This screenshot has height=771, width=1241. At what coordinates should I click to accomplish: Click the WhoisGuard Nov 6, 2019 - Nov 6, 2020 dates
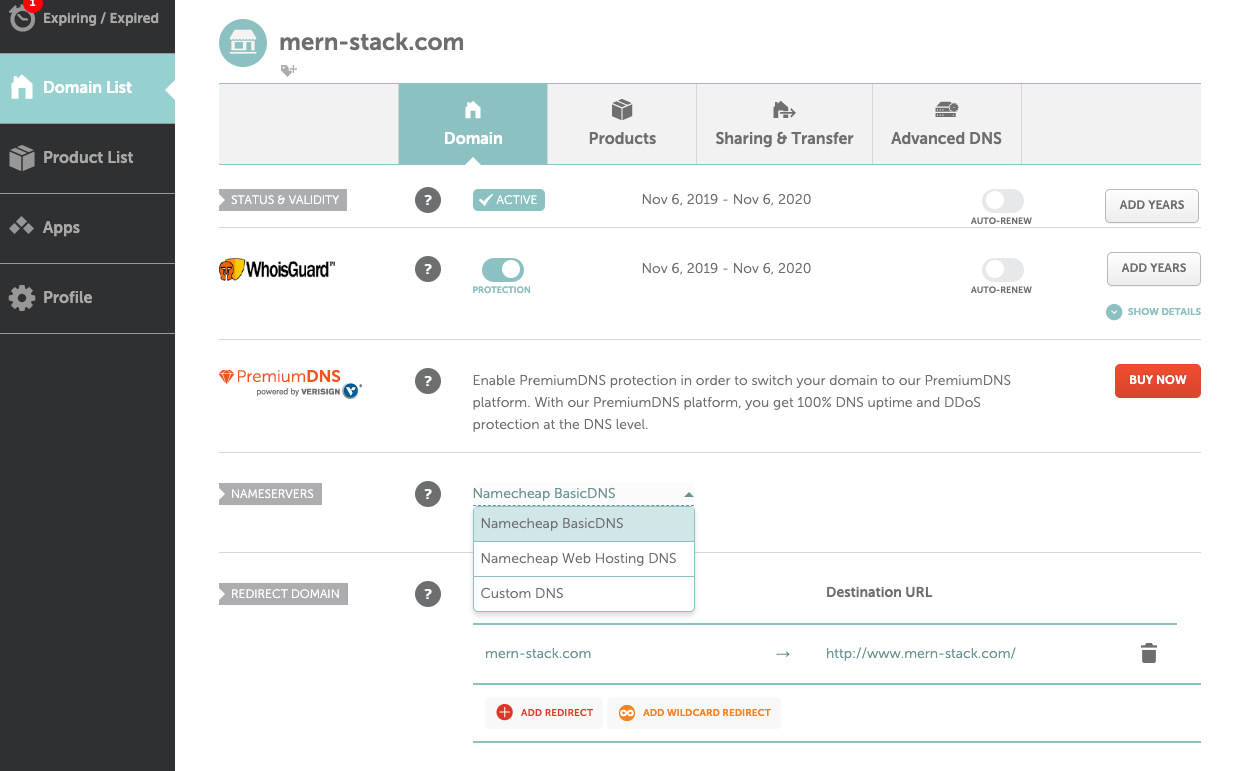(726, 268)
